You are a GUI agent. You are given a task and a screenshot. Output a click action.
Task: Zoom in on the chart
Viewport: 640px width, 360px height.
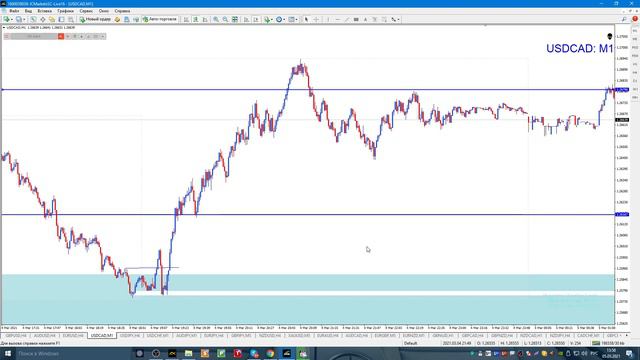click(216, 19)
